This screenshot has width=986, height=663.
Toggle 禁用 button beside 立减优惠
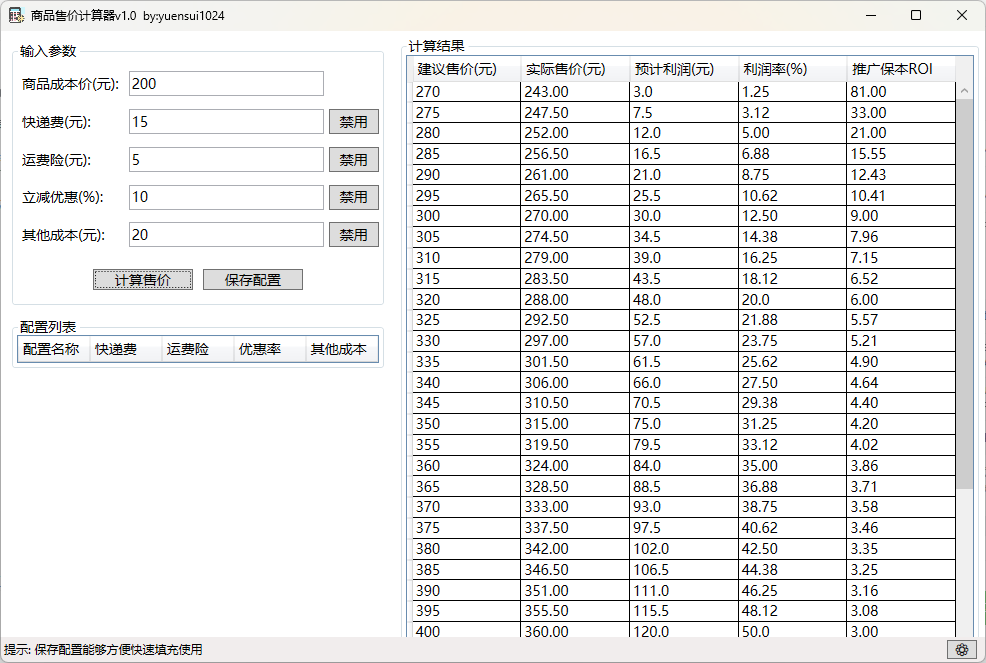click(x=353, y=197)
